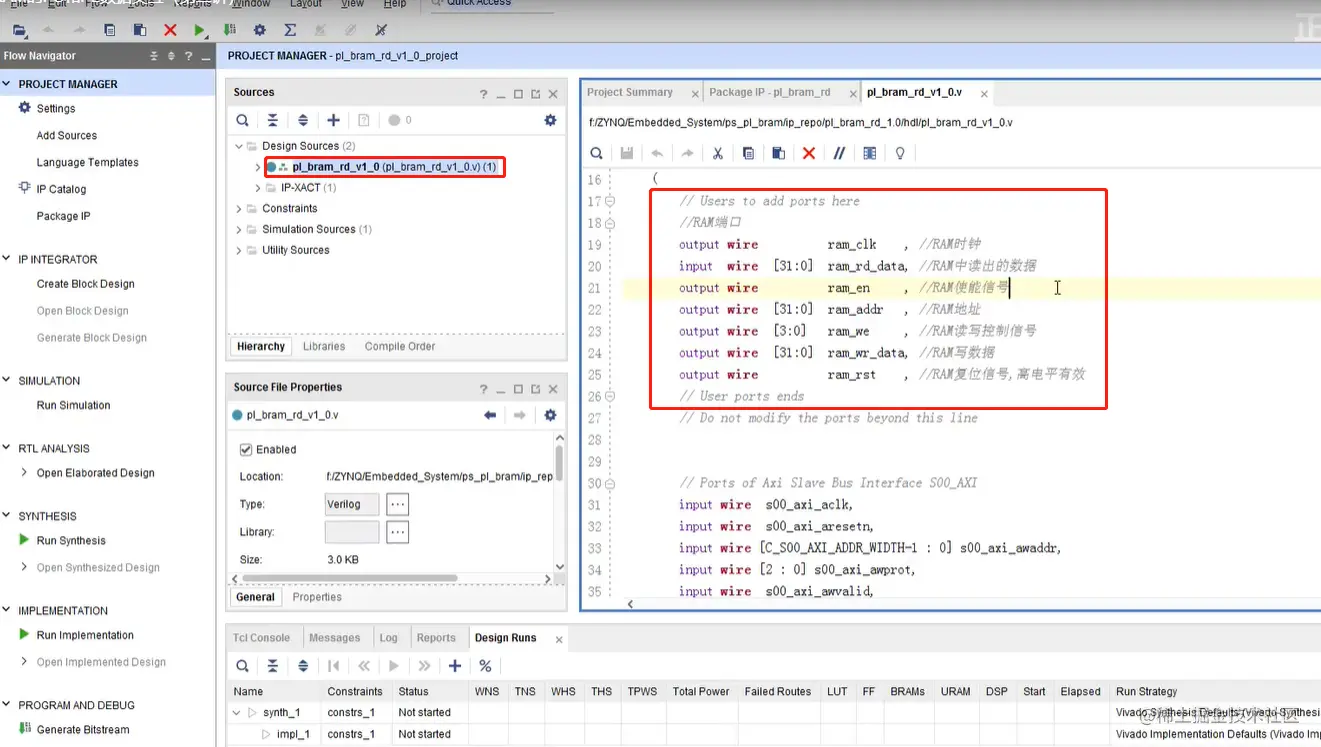Image resolution: width=1321 pixels, height=747 pixels.
Task: Collapse the RTL ANALYSIS section
Action: pyautogui.click(x=7, y=449)
